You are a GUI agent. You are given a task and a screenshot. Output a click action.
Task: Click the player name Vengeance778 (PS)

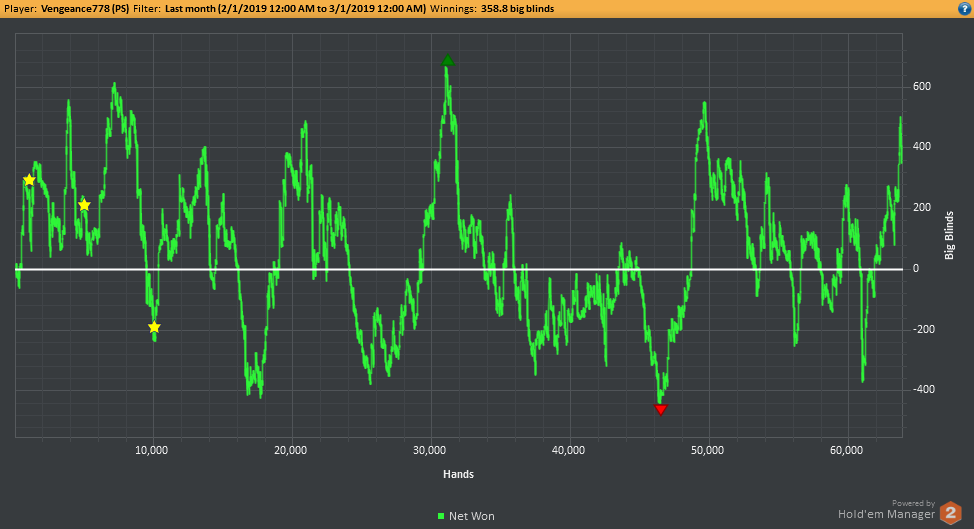(x=85, y=9)
